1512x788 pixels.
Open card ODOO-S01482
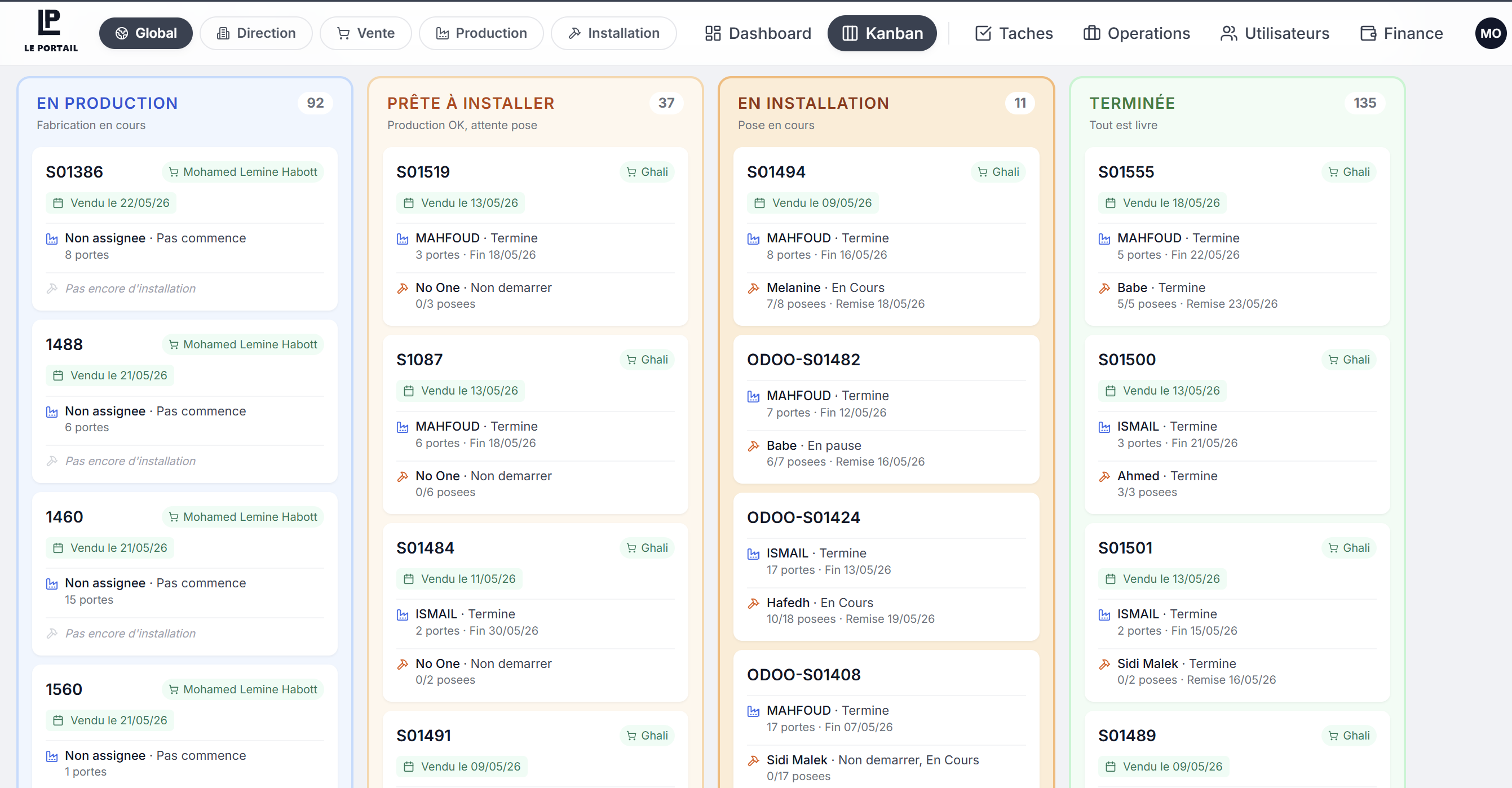(886, 409)
